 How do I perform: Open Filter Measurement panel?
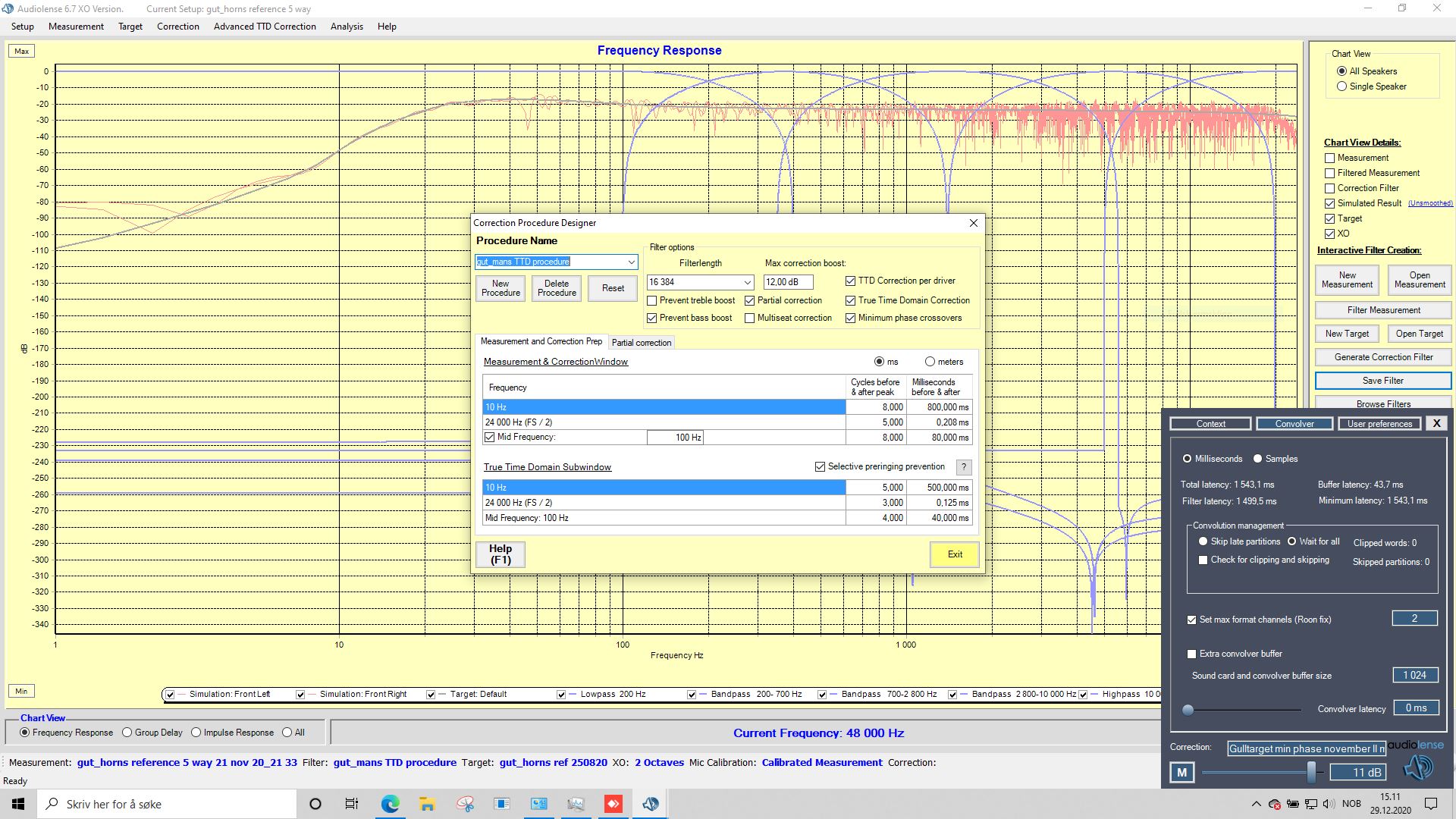point(1383,309)
